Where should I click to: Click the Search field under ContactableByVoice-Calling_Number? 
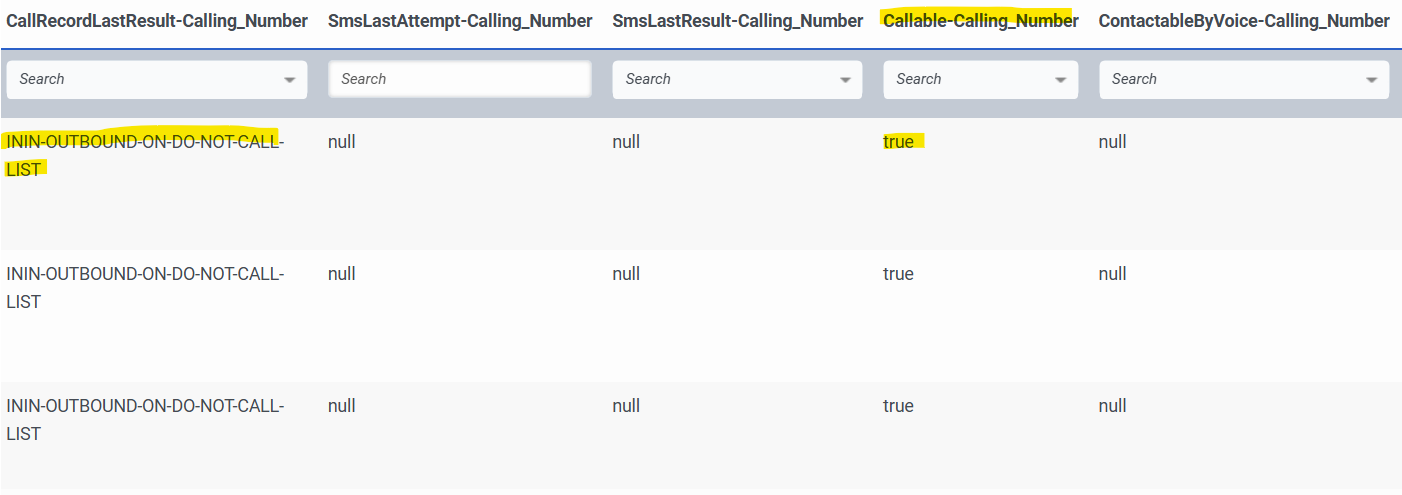click(1230, 79)
